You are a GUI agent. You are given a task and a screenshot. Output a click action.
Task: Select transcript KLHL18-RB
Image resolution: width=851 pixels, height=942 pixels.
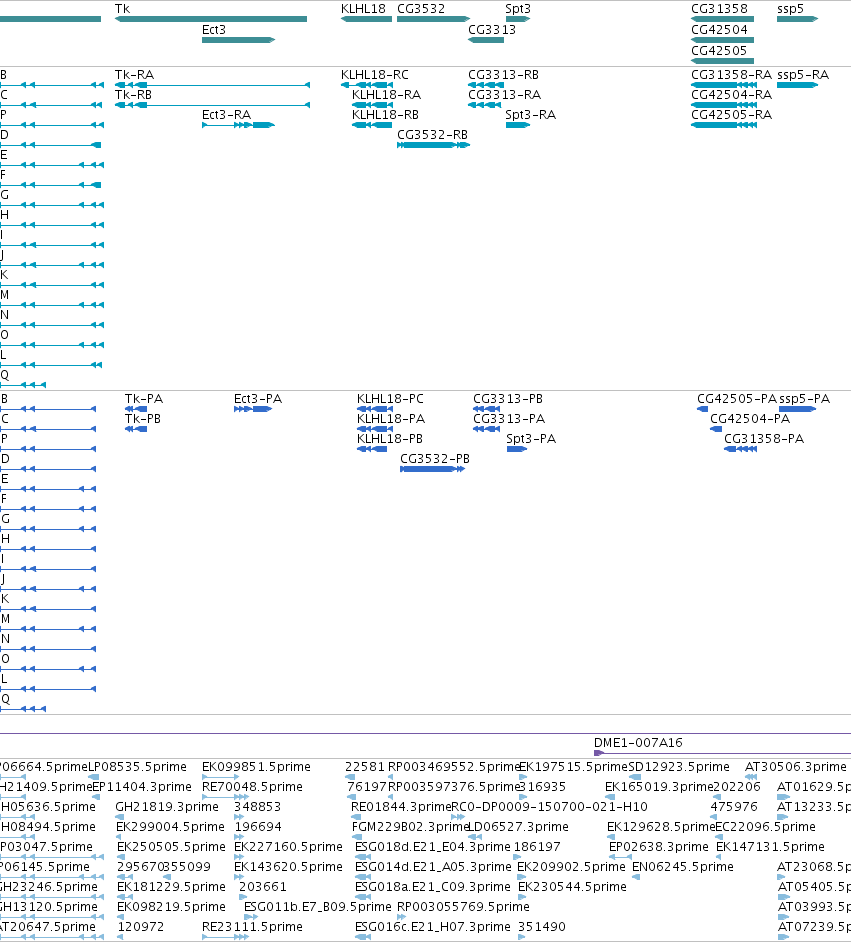[x=372, y=125]
